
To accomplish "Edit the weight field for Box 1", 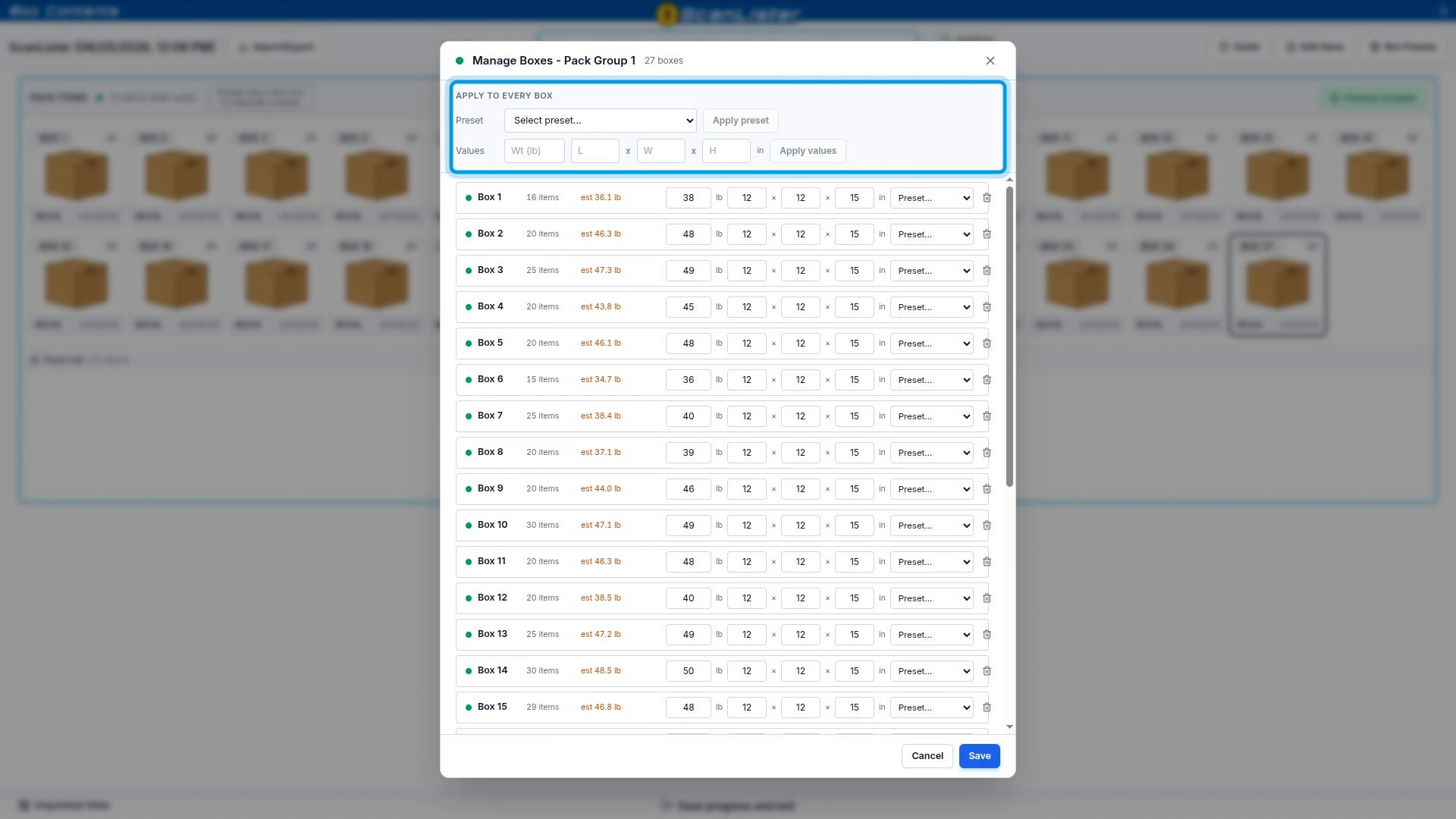I will click(x=688, y=198).
